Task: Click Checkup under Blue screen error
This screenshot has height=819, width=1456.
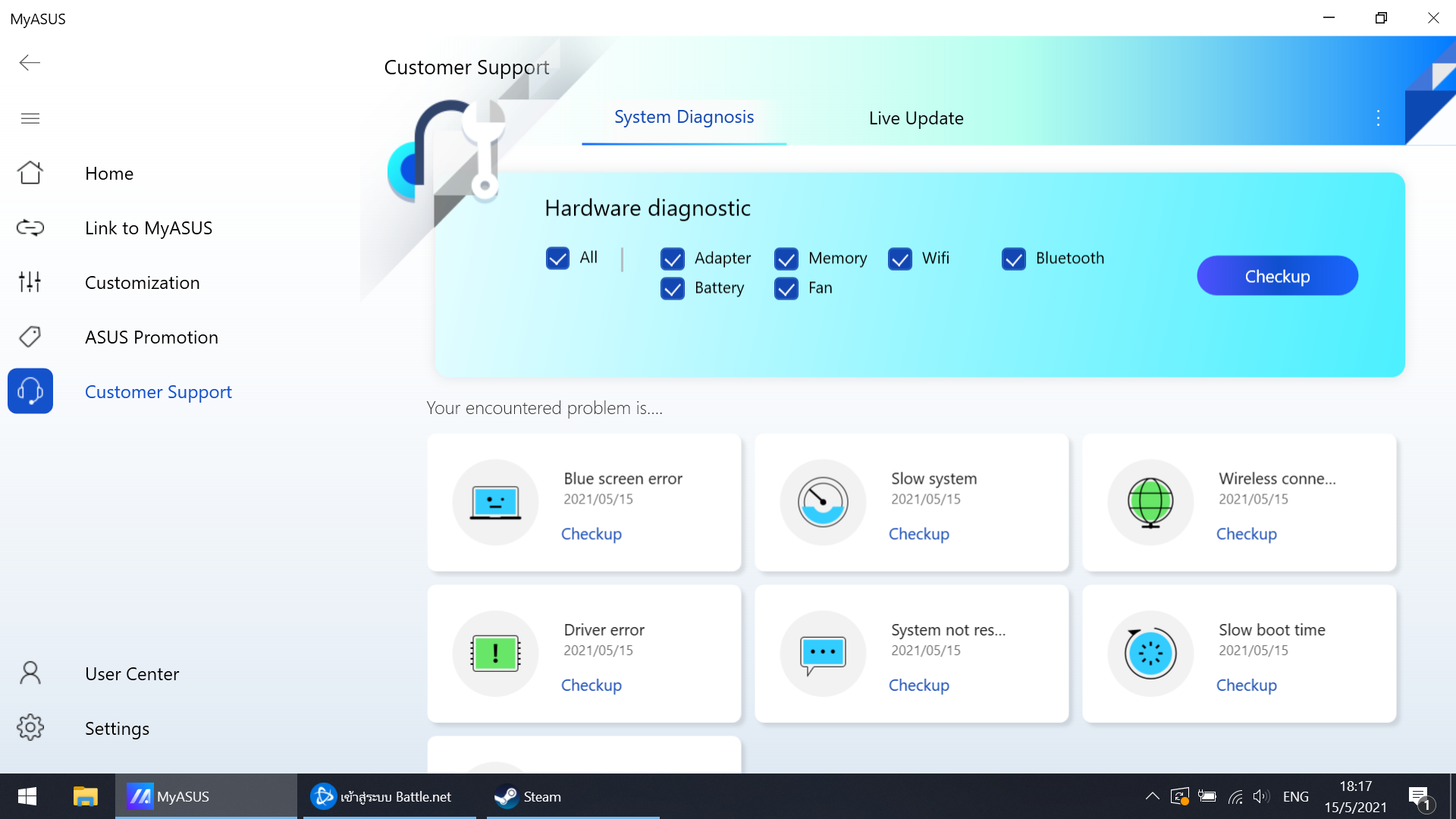Action: click(x=591, y=534)
